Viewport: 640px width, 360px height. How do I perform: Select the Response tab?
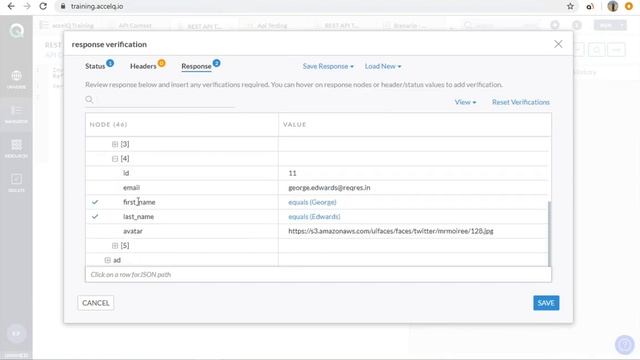[196, 66]
